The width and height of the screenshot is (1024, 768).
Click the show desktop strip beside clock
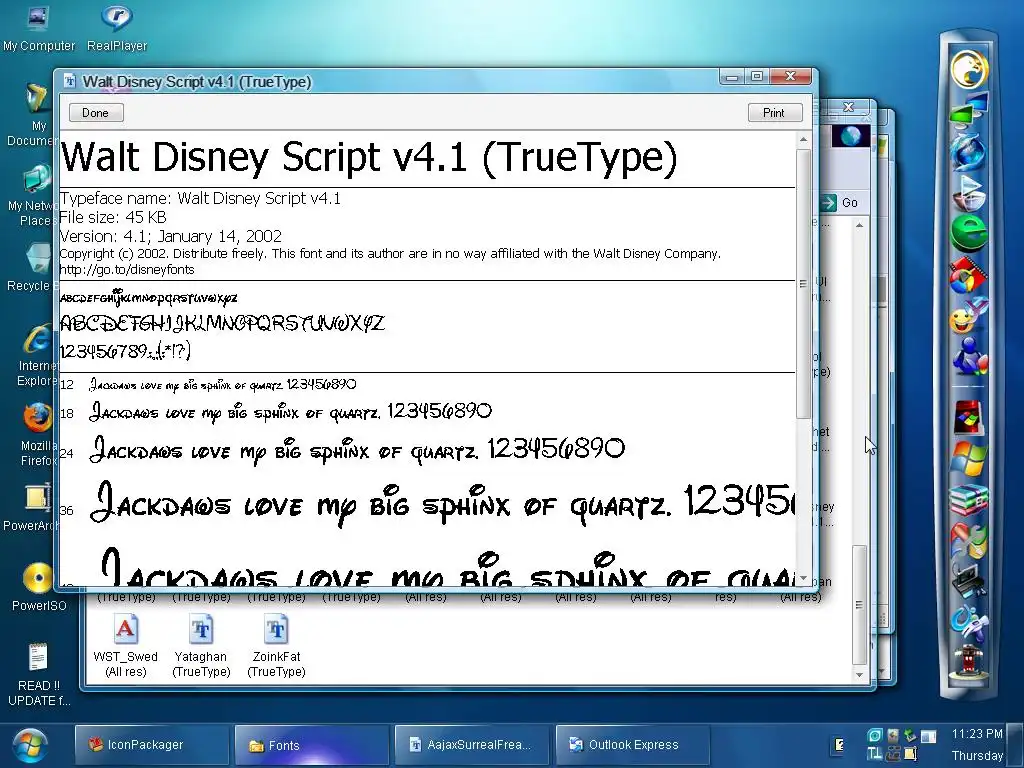(x=1016, y=745)
